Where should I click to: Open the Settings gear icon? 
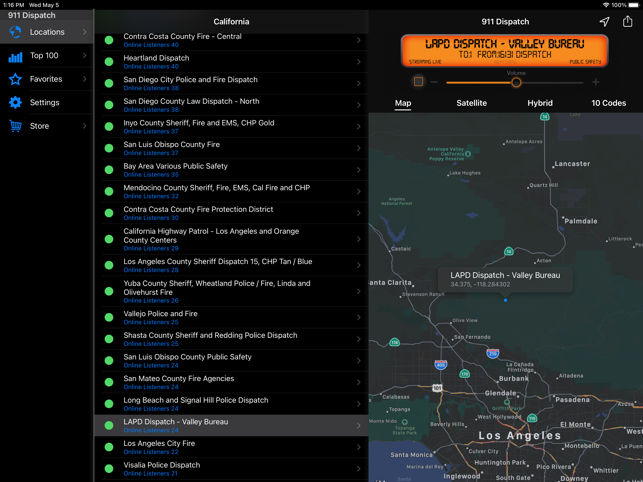[x=15, y=102]
